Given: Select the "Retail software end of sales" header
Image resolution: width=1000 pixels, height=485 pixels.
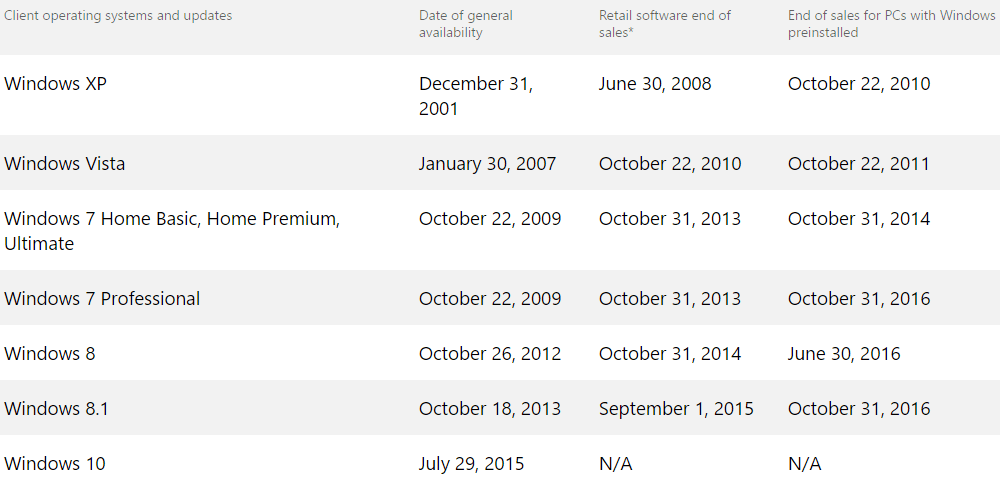Looking at the screenshot, I should click(665, 24).
